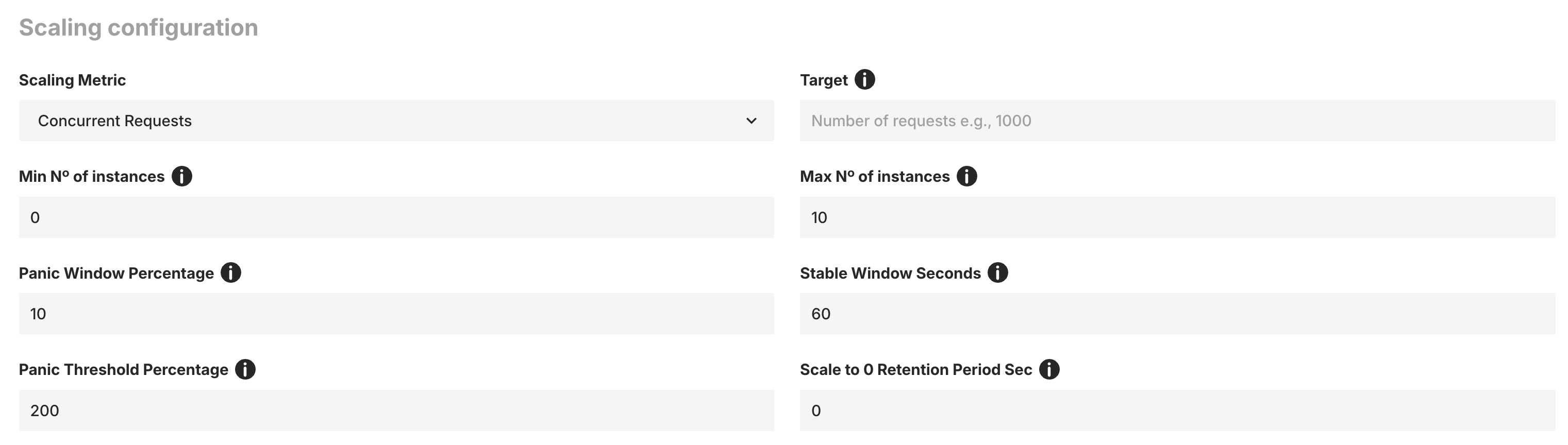
Task: Click the Scaling Metric dropdown chevron
Action: 752,121
